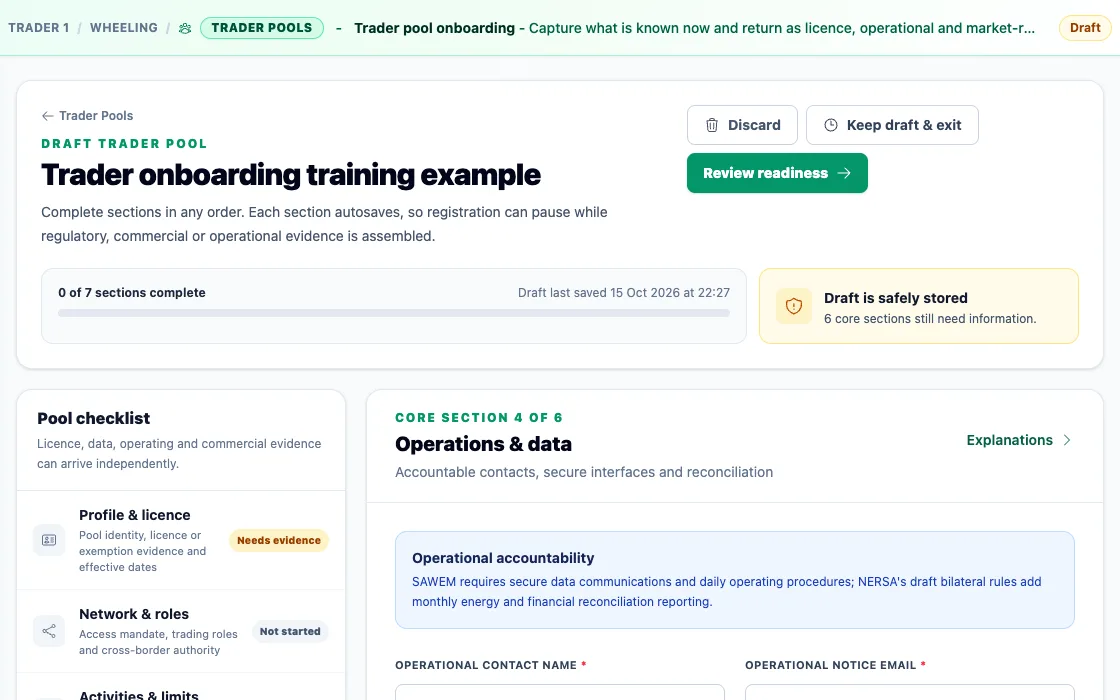The image size is (1120, 700).
Task: Click the trash icon on Discard
Action: [x=711, y=125]
